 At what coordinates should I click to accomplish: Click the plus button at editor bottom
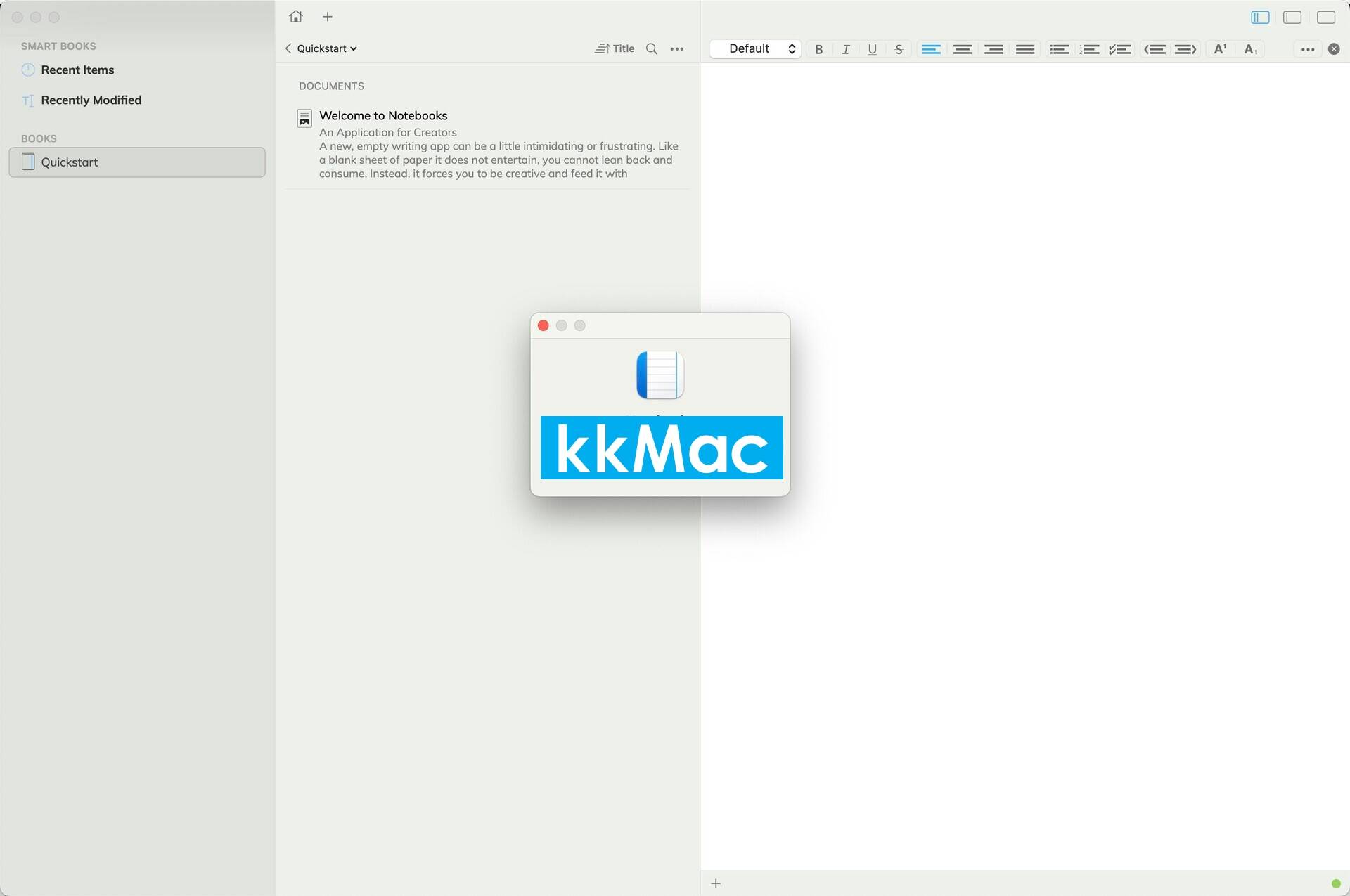[716, 883]
